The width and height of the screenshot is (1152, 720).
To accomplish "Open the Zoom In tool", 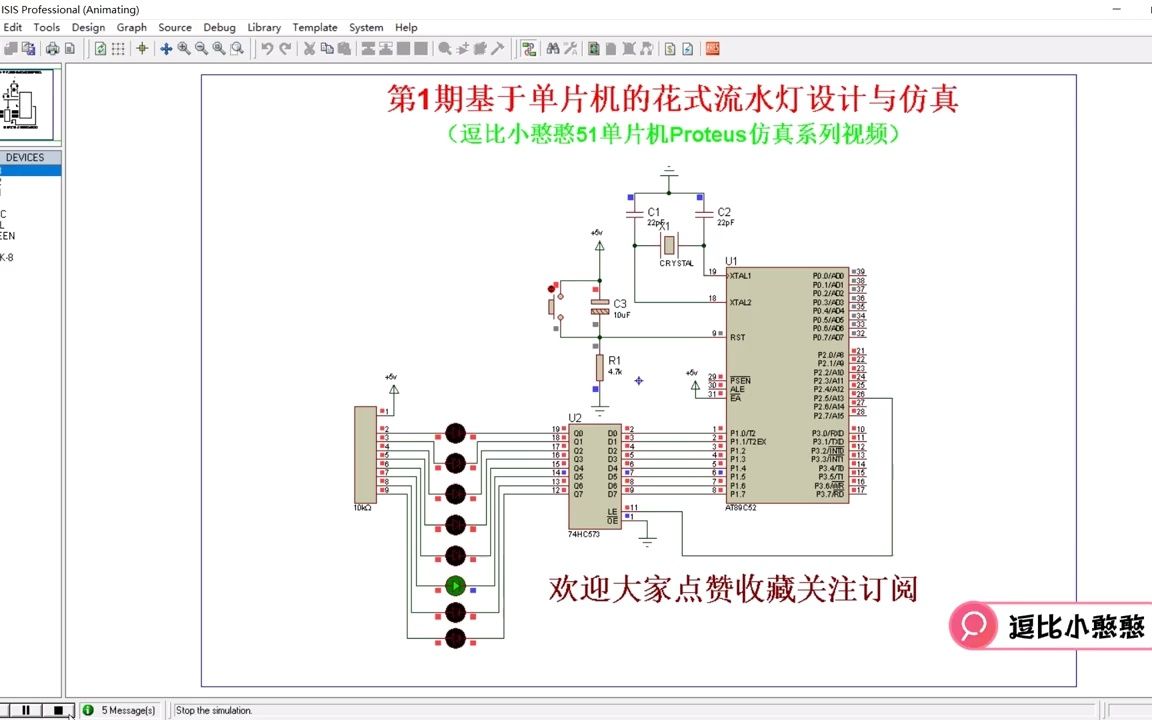I will (182, 48).
